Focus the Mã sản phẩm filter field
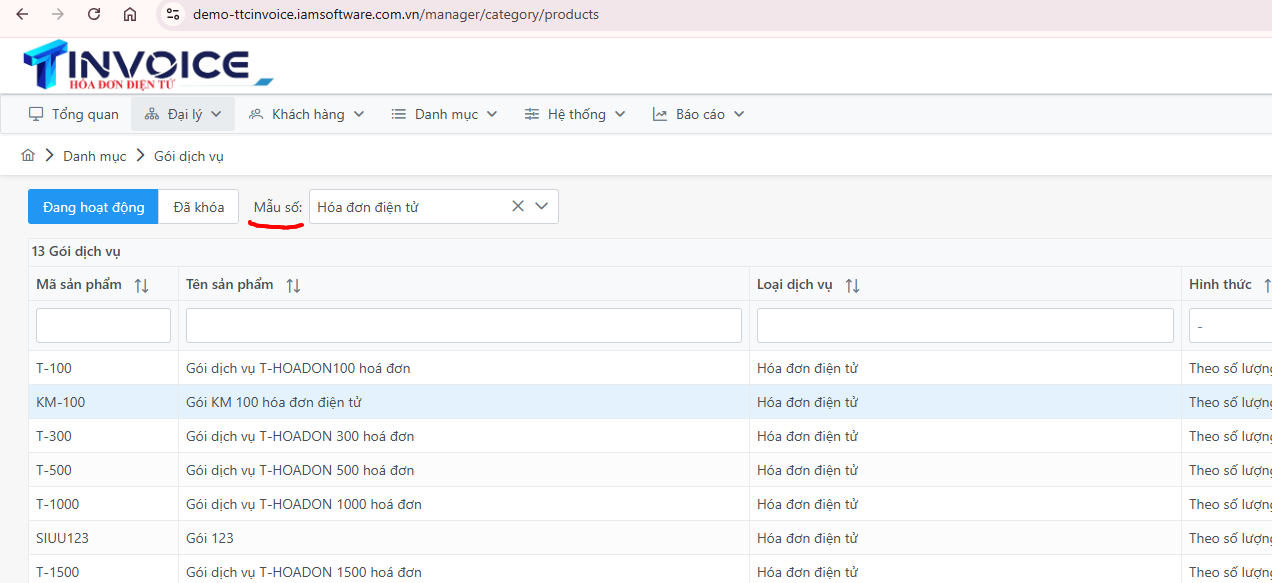 tap(104, 326)
